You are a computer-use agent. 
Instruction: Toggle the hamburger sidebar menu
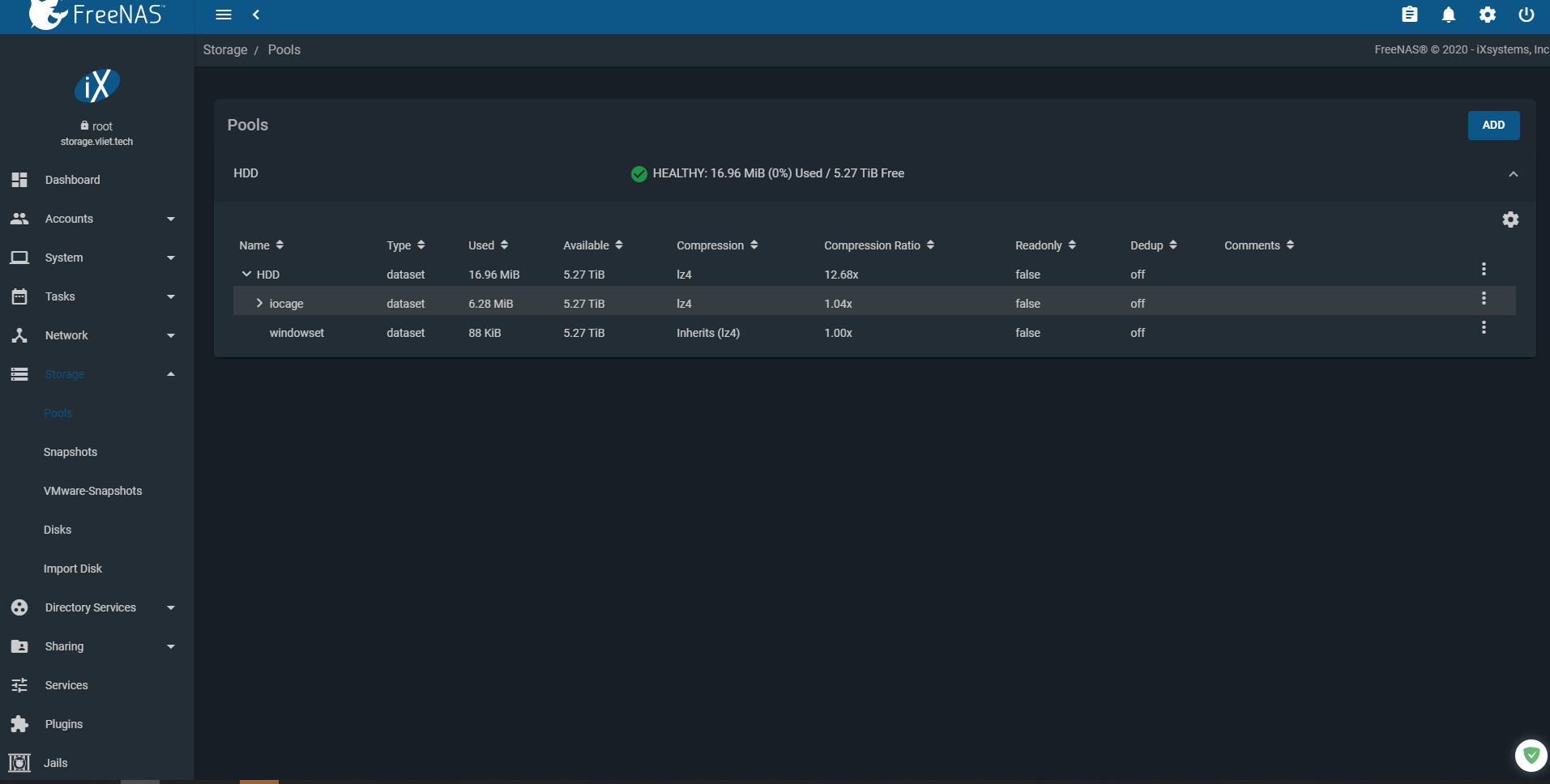click(x=224, y=15)
